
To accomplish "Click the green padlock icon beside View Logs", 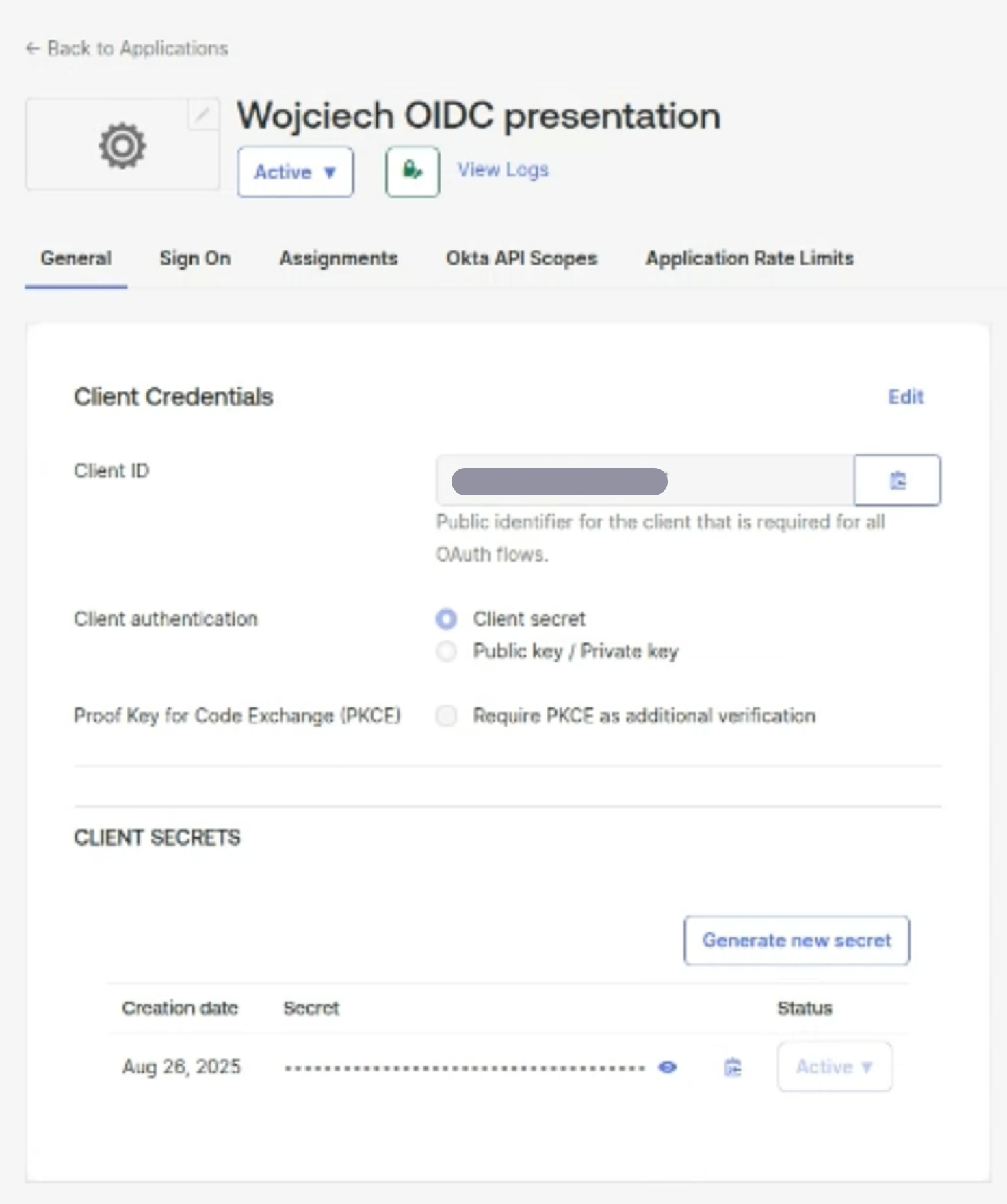I will click(411, 170).
